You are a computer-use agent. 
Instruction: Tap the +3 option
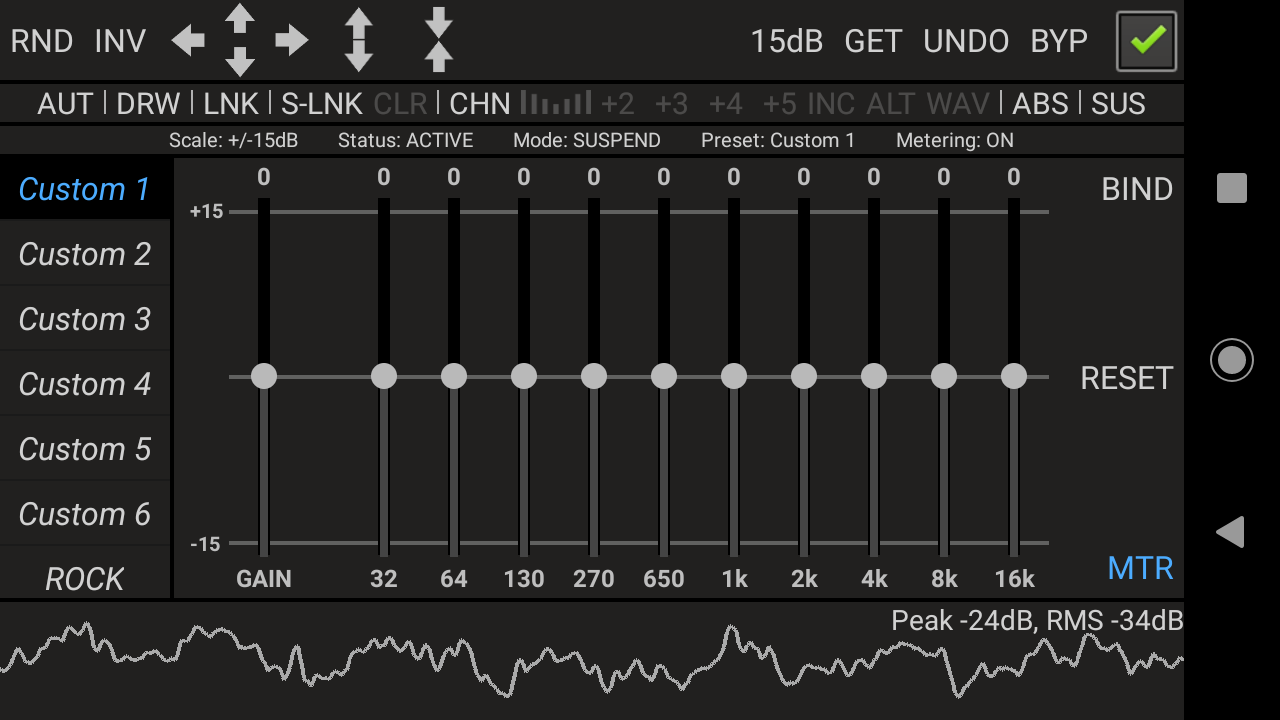tap(672, 103)
